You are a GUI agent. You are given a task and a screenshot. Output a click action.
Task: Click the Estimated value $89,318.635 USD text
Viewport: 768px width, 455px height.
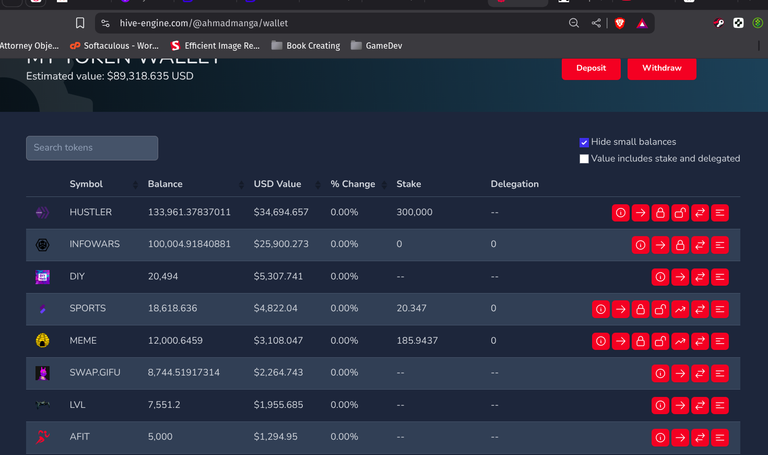point(110,76)
